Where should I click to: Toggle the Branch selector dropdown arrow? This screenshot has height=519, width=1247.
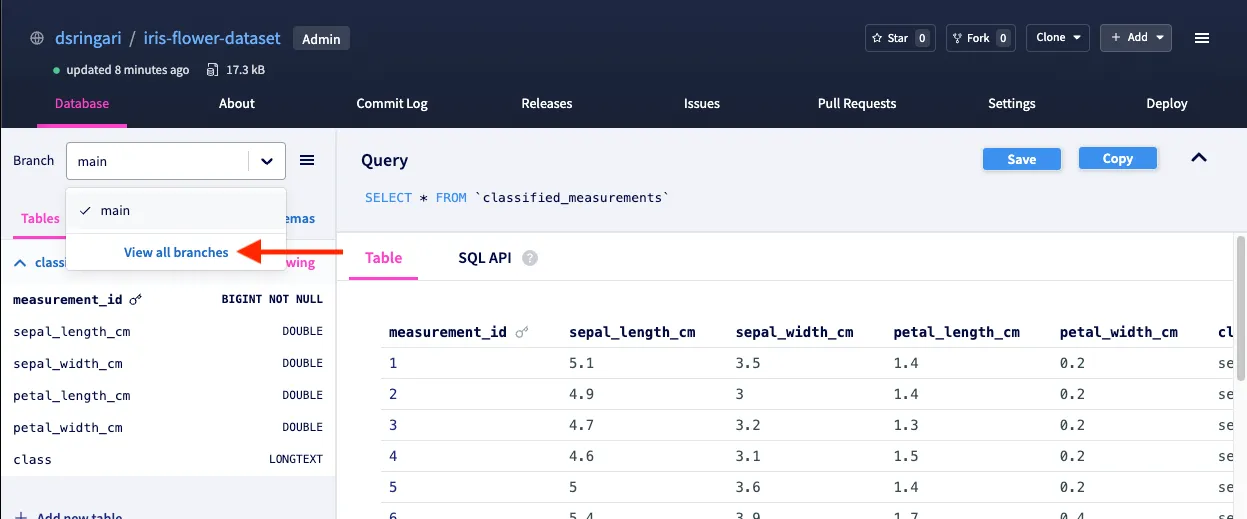pyautogui.click(x=266, y=161)
